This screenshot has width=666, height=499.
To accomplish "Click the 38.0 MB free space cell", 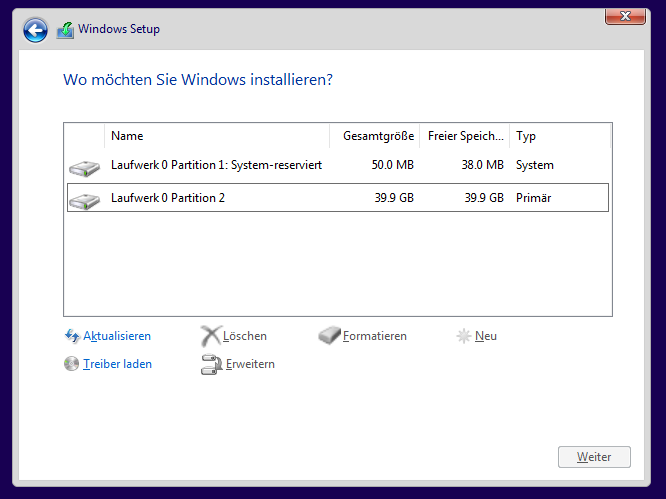I will (x=483, y=165).
